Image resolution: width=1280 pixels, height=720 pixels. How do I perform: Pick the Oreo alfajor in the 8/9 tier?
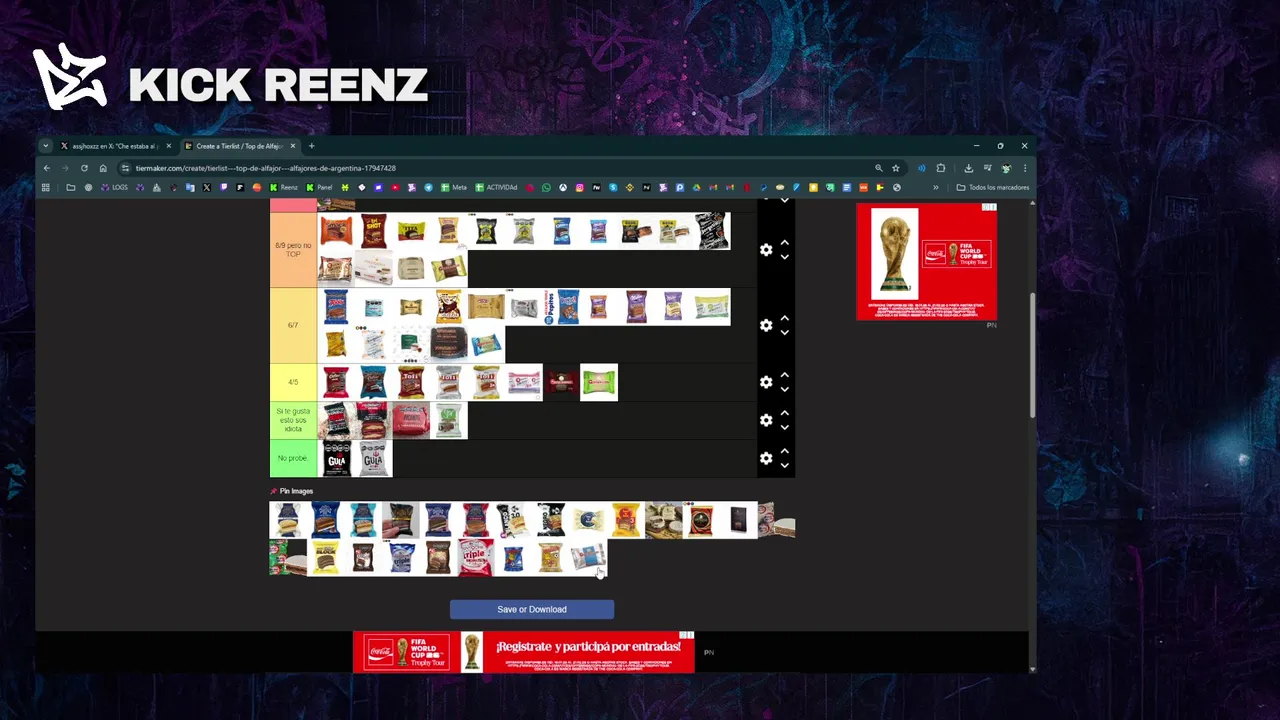click(561, 231)
